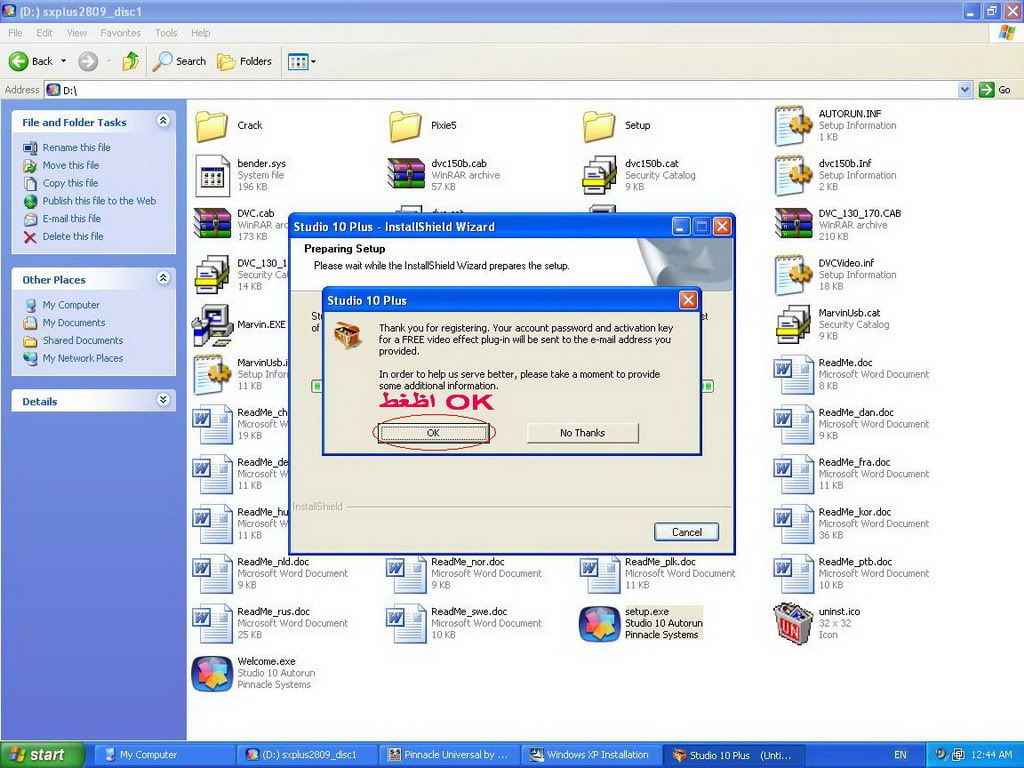This screenshot has height=768, width=1024.
Task: Click E-mail this file link
Action: pos(71,218)
